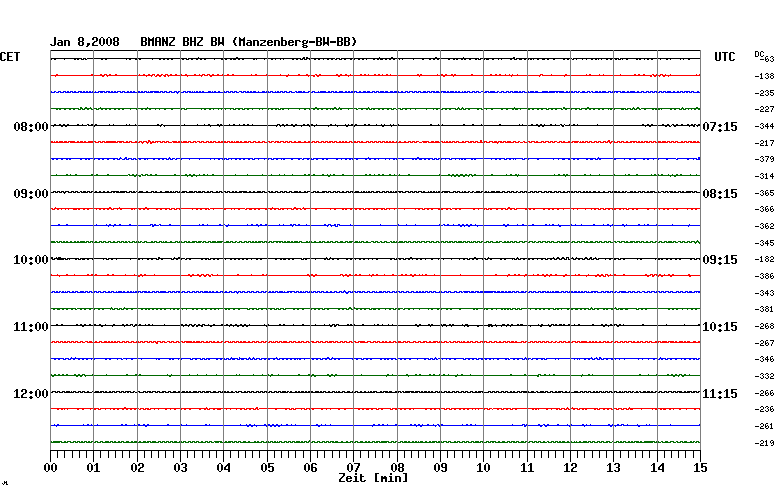Click the DC offset value -268

(x=765, y=326)
